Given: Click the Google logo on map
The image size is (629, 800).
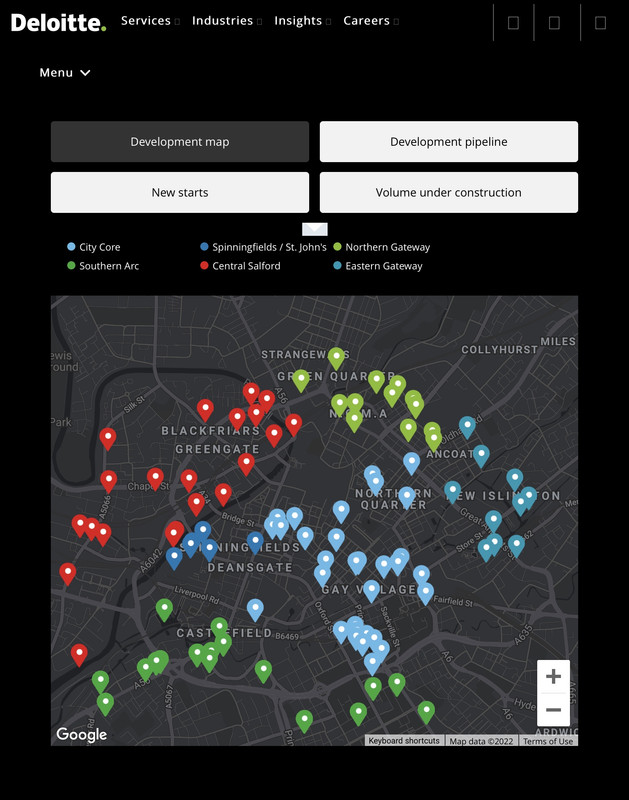Looking at the screenshot, I should [x=82, y=734].
